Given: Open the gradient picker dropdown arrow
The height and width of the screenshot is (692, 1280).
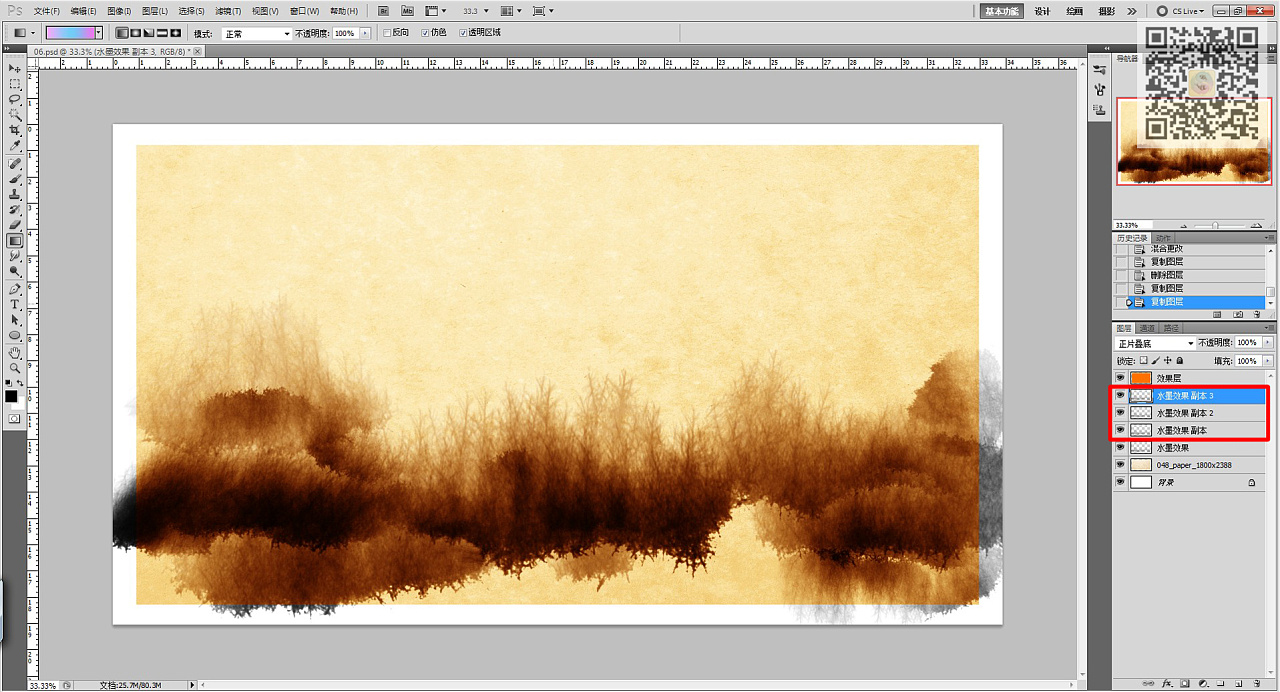Looking at the screenshot, I should pos(99,33).
